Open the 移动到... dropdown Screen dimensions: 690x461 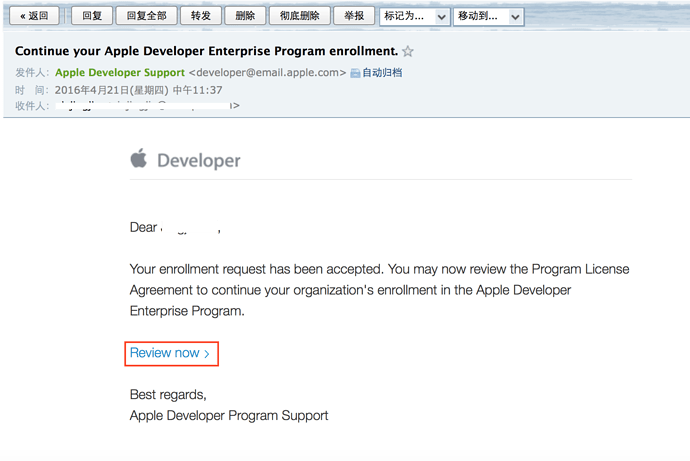tap(488, 17)
